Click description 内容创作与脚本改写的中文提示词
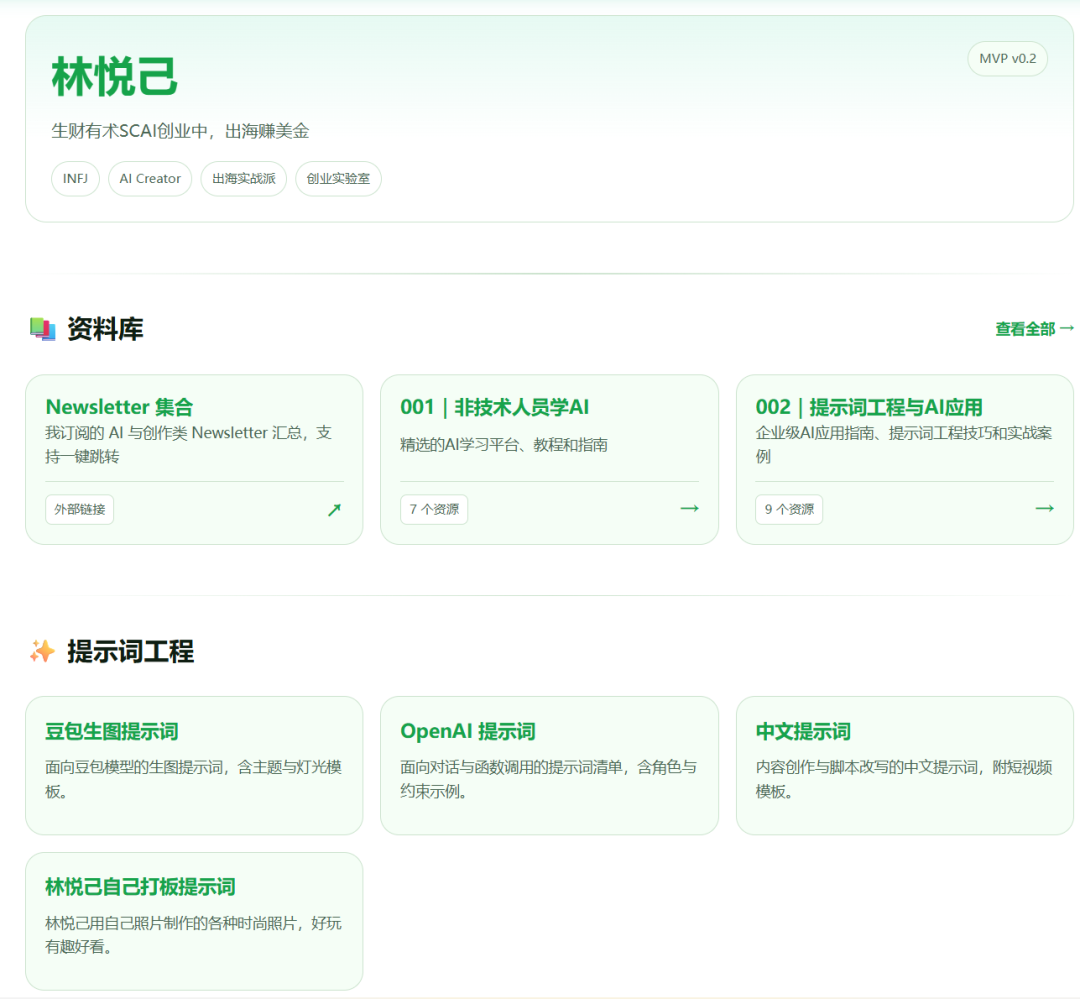Image resolution: width=1080 pixels, height=999 pixels. pos(904,779)
